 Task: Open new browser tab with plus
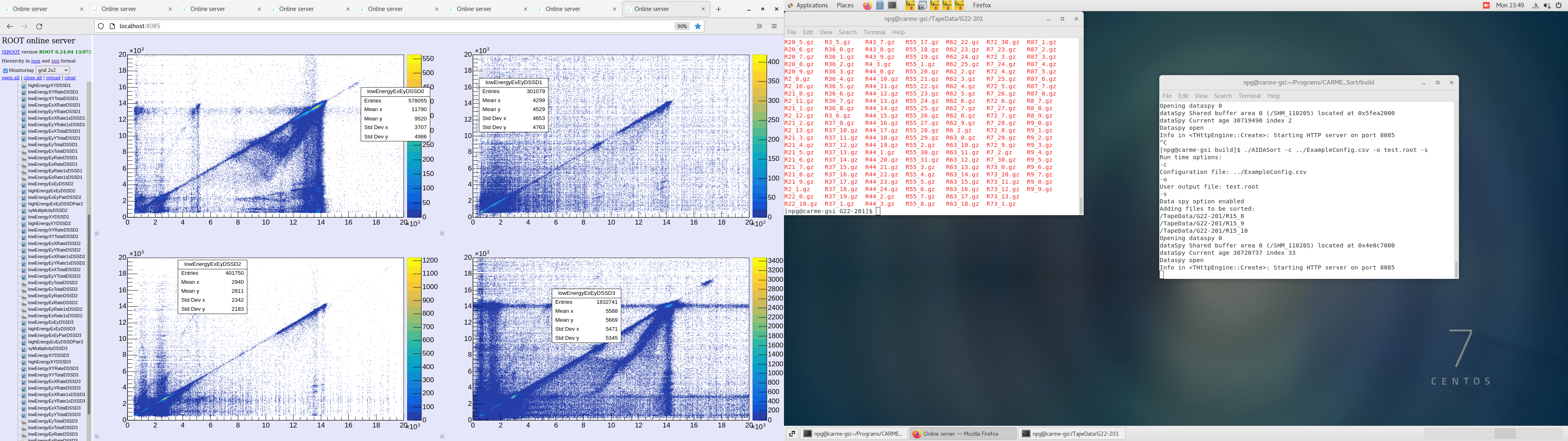click(x=718, y=9)
